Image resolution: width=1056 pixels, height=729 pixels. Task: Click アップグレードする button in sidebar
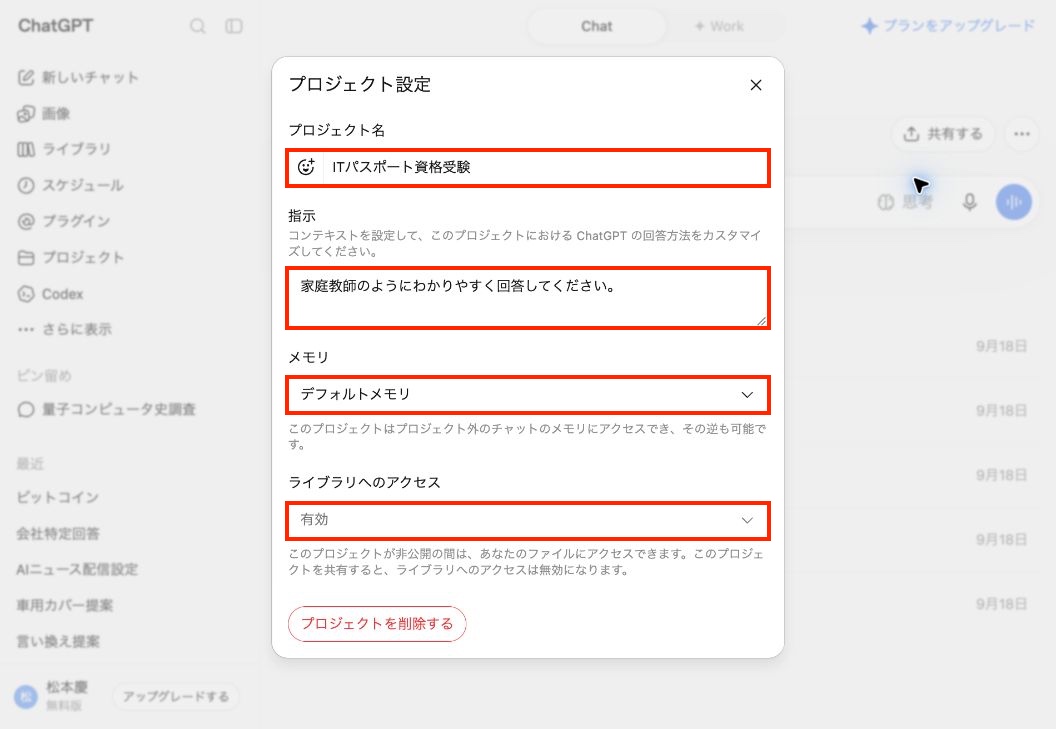coord(176,697)
